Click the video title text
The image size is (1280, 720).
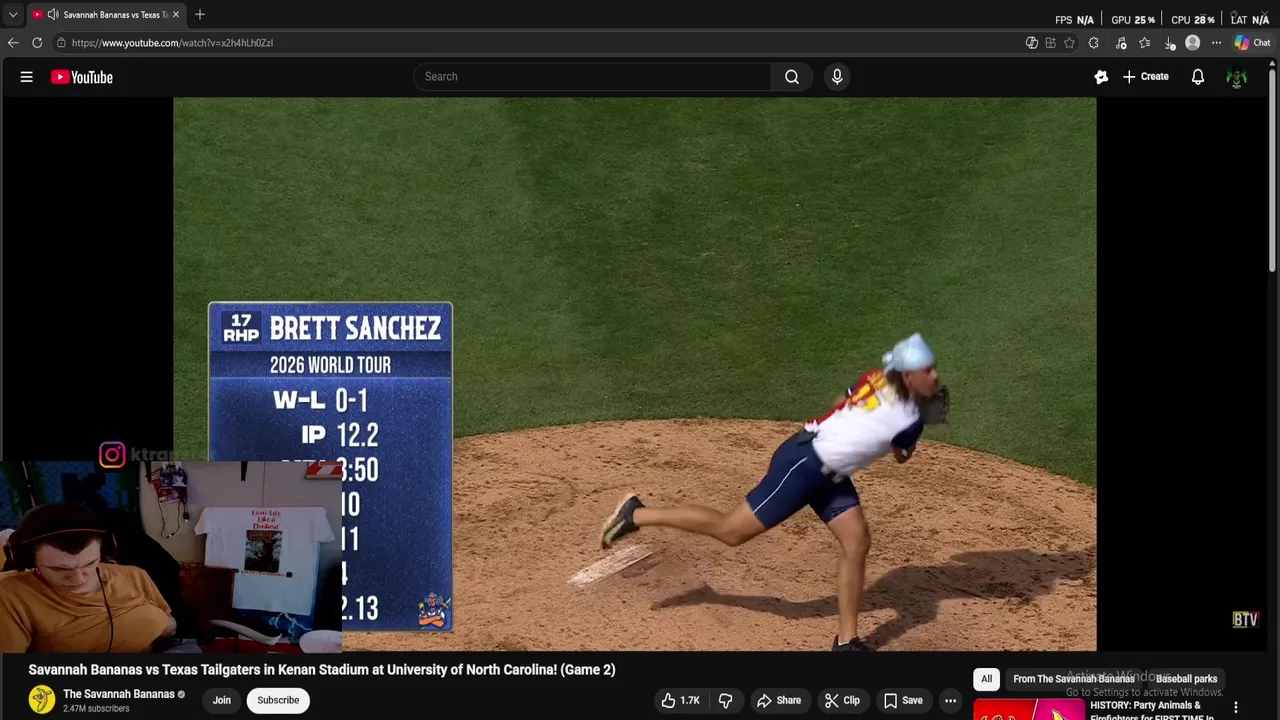coord(322,670)
